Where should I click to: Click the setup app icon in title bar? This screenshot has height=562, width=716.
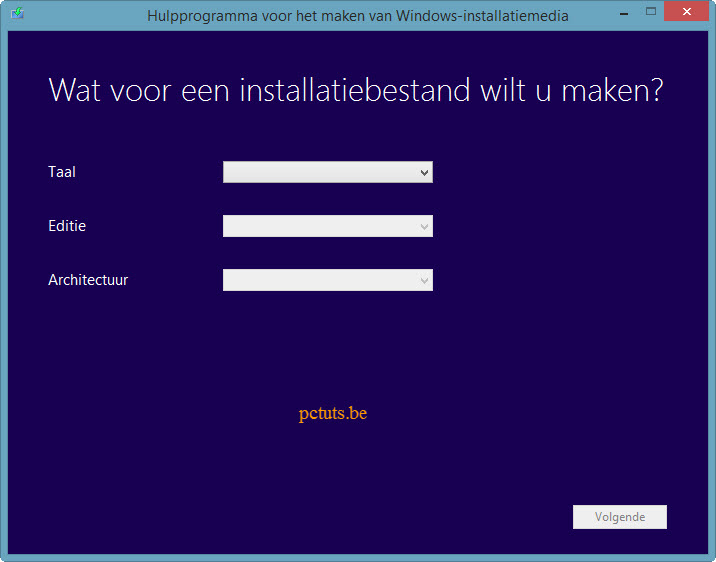point(17,13)
